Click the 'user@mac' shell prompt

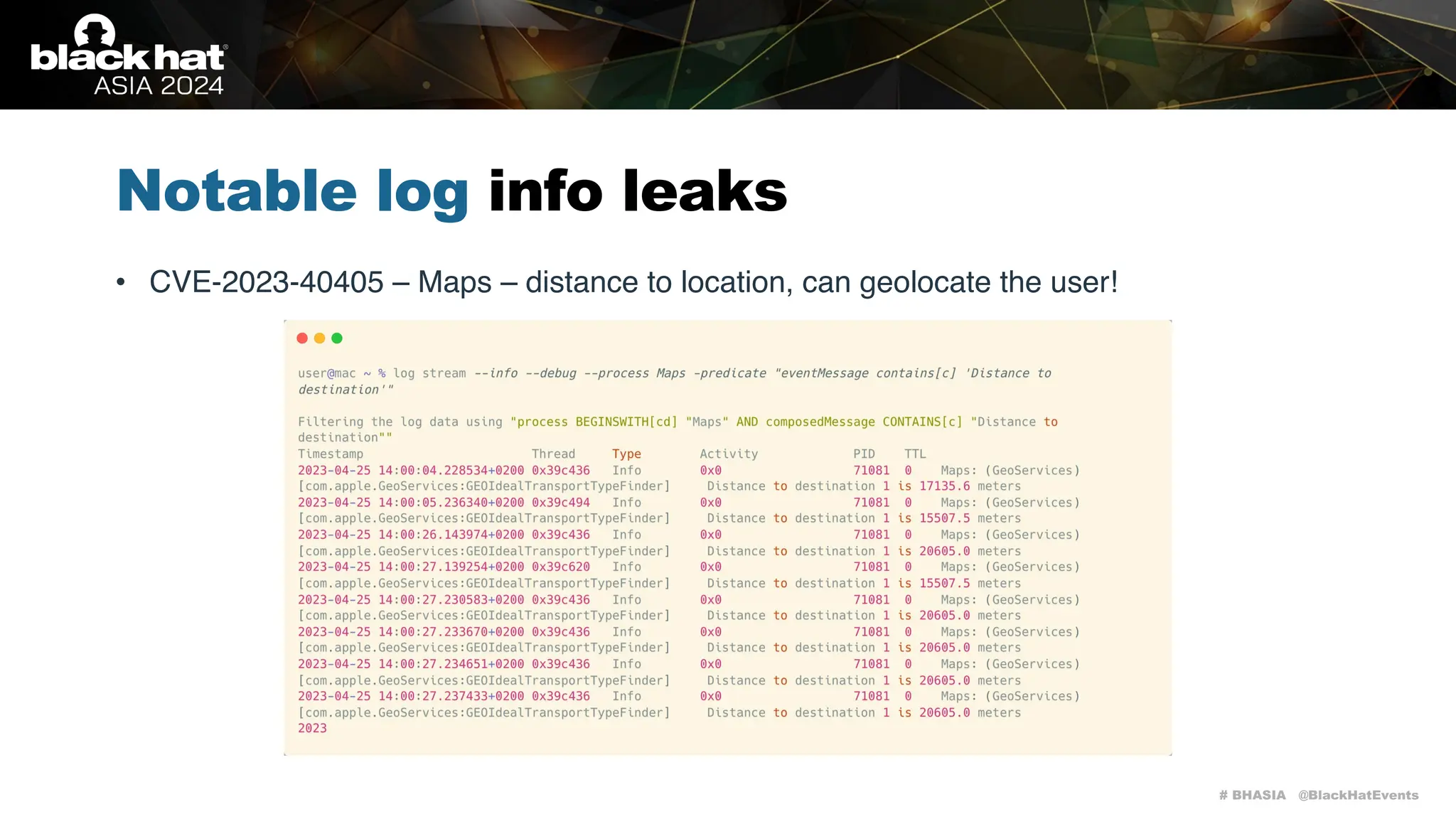tap(326, 373)
